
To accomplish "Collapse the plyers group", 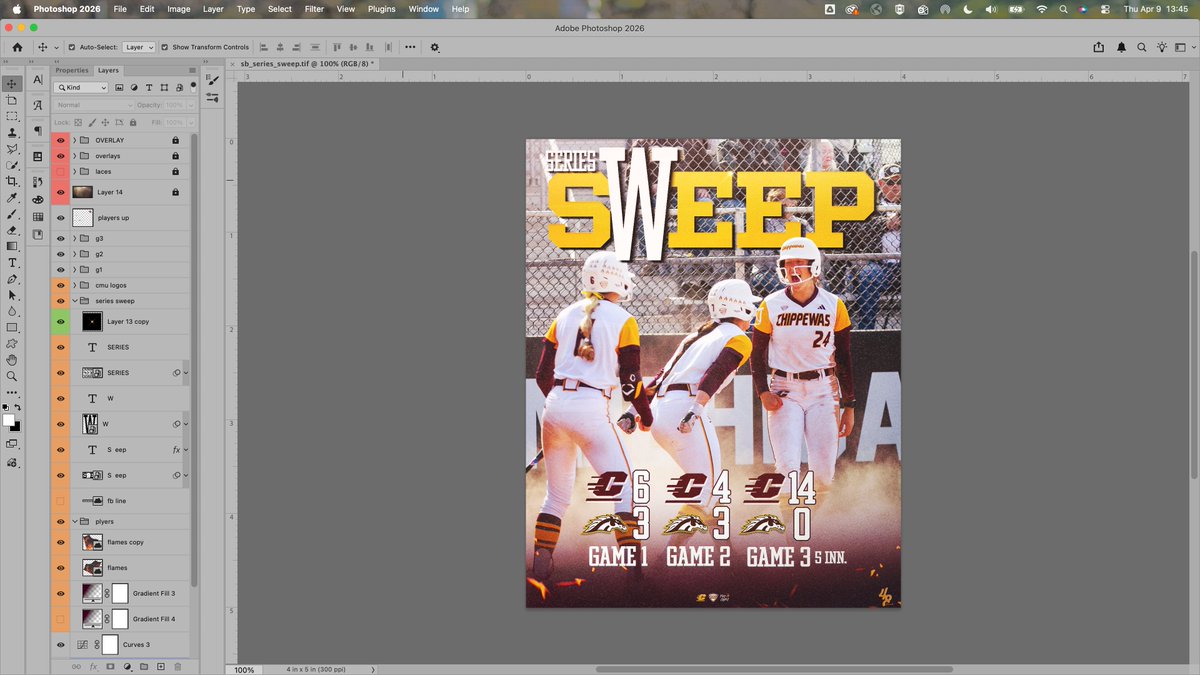I will [x=75, y=522].
